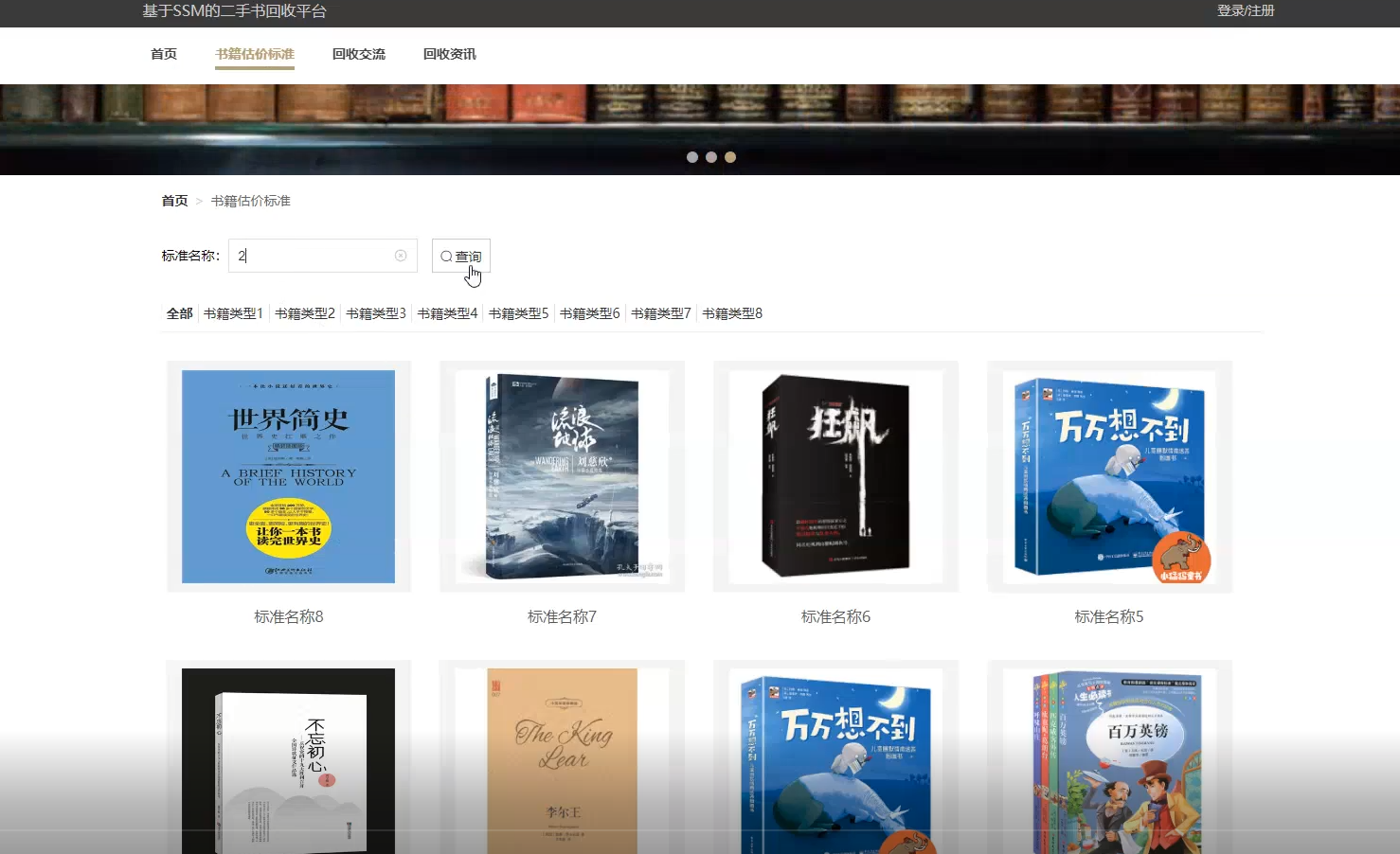Filter by 书籍类型2
The width and height of the screenshot is (1400, 854).
point(305,313)
